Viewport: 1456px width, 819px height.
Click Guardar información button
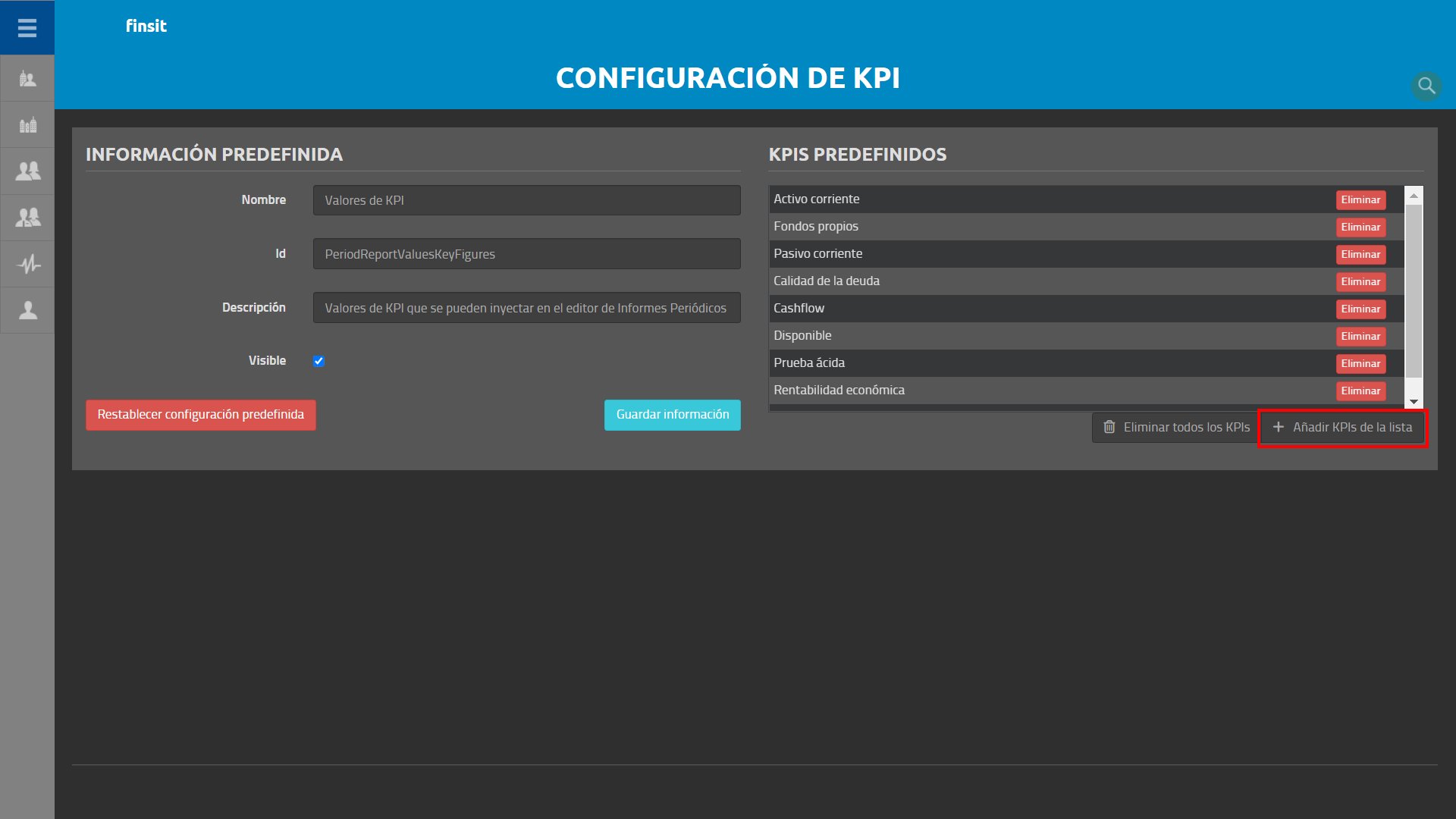click(672, 415)
